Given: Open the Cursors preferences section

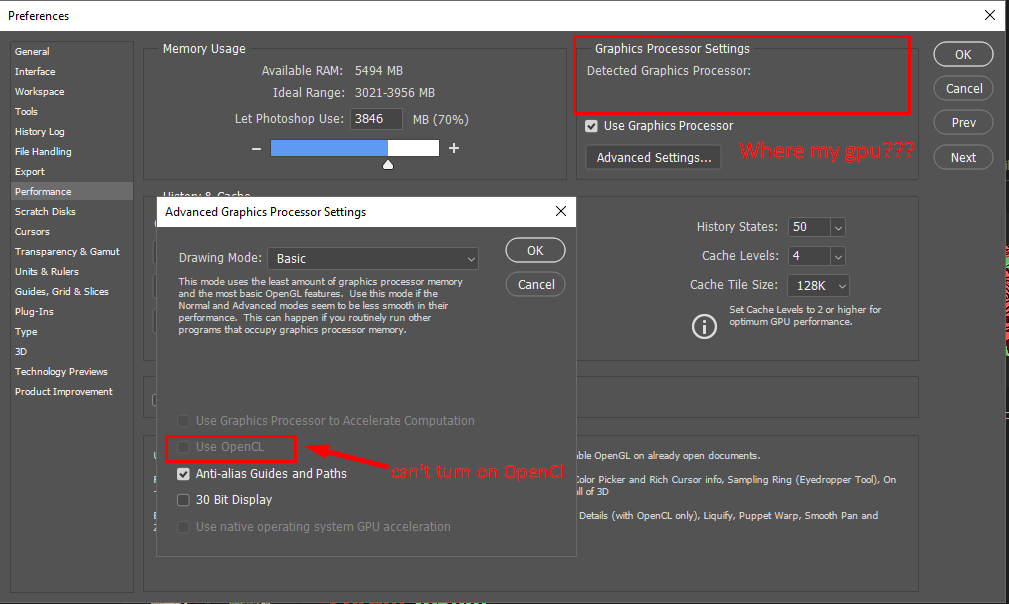Looking at the screenshot, I should tap(33, 231).
